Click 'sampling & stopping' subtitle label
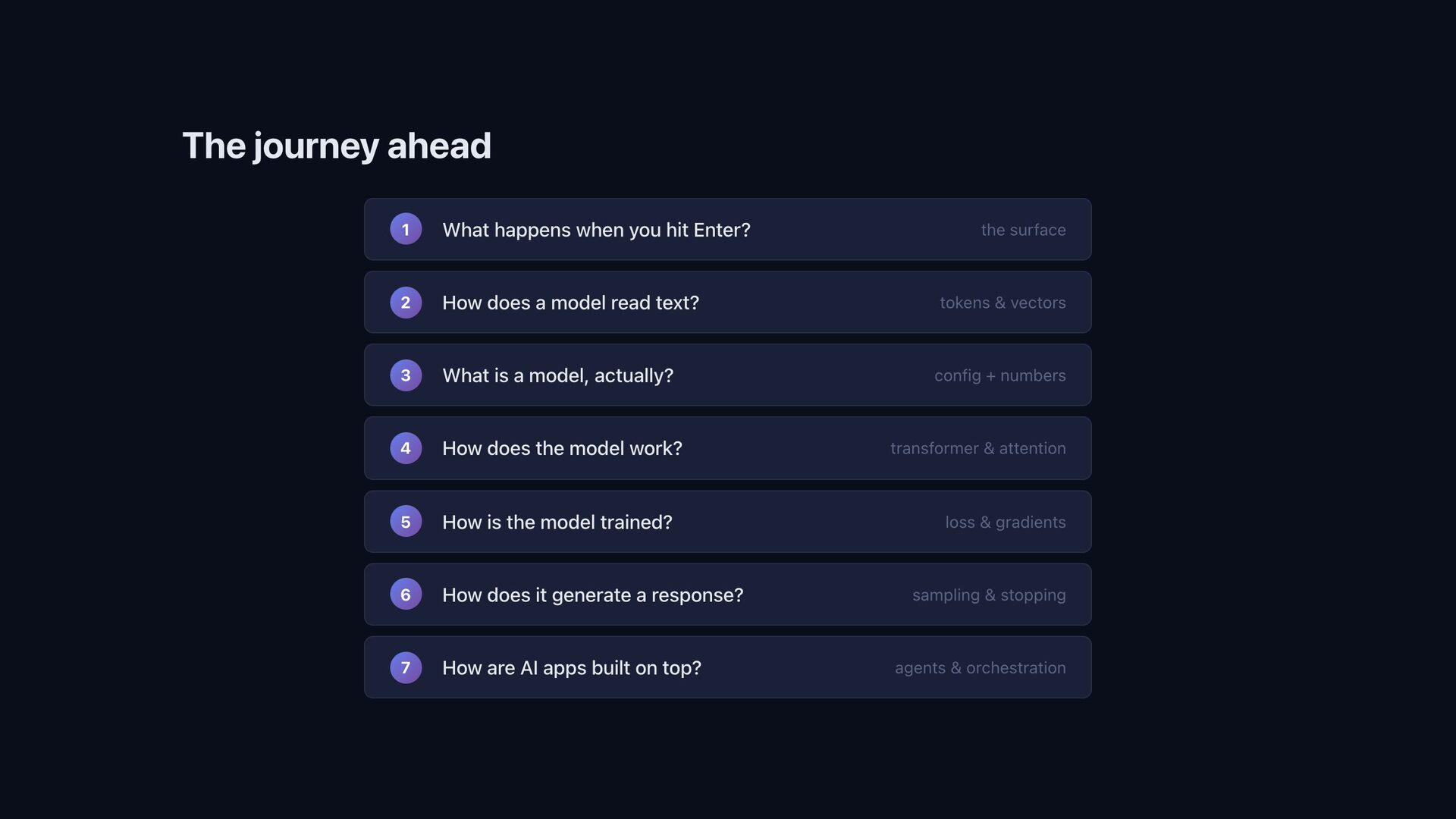The width and height of the screenshot is (1456, 819). point(989,595)
